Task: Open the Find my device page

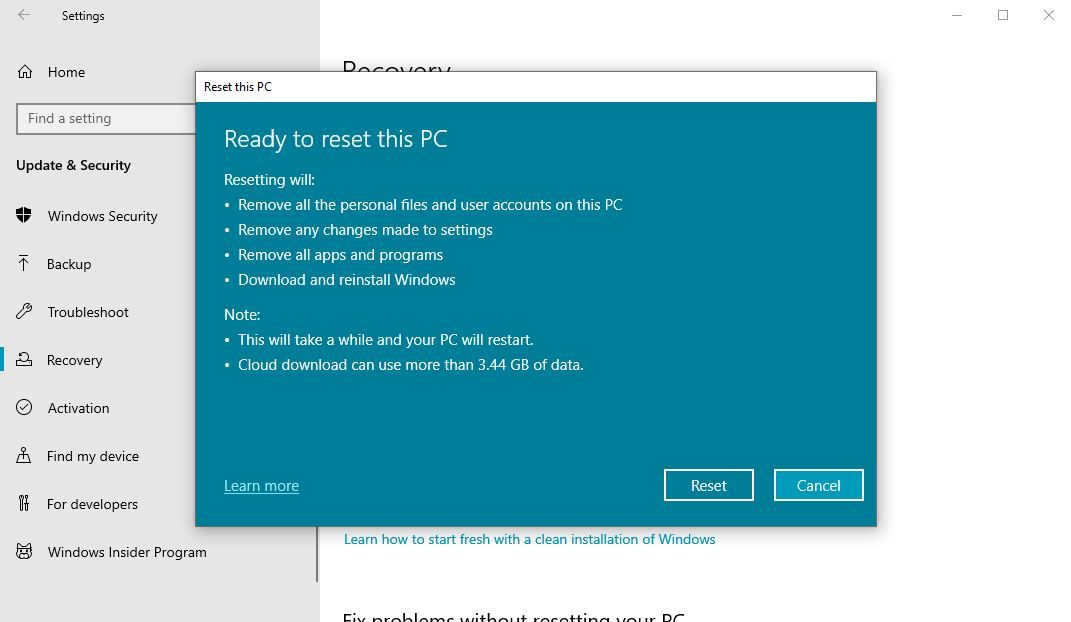Action: tap(93, 456)
